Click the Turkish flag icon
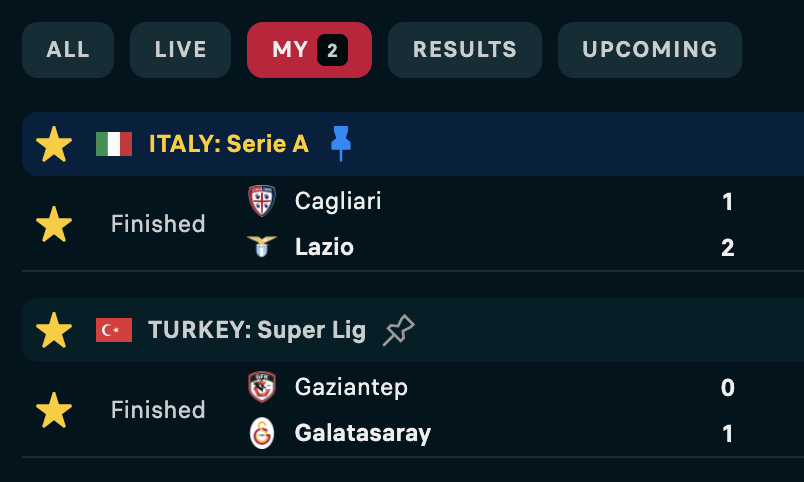The image size is (804, 482). click(x=114, y=330)
